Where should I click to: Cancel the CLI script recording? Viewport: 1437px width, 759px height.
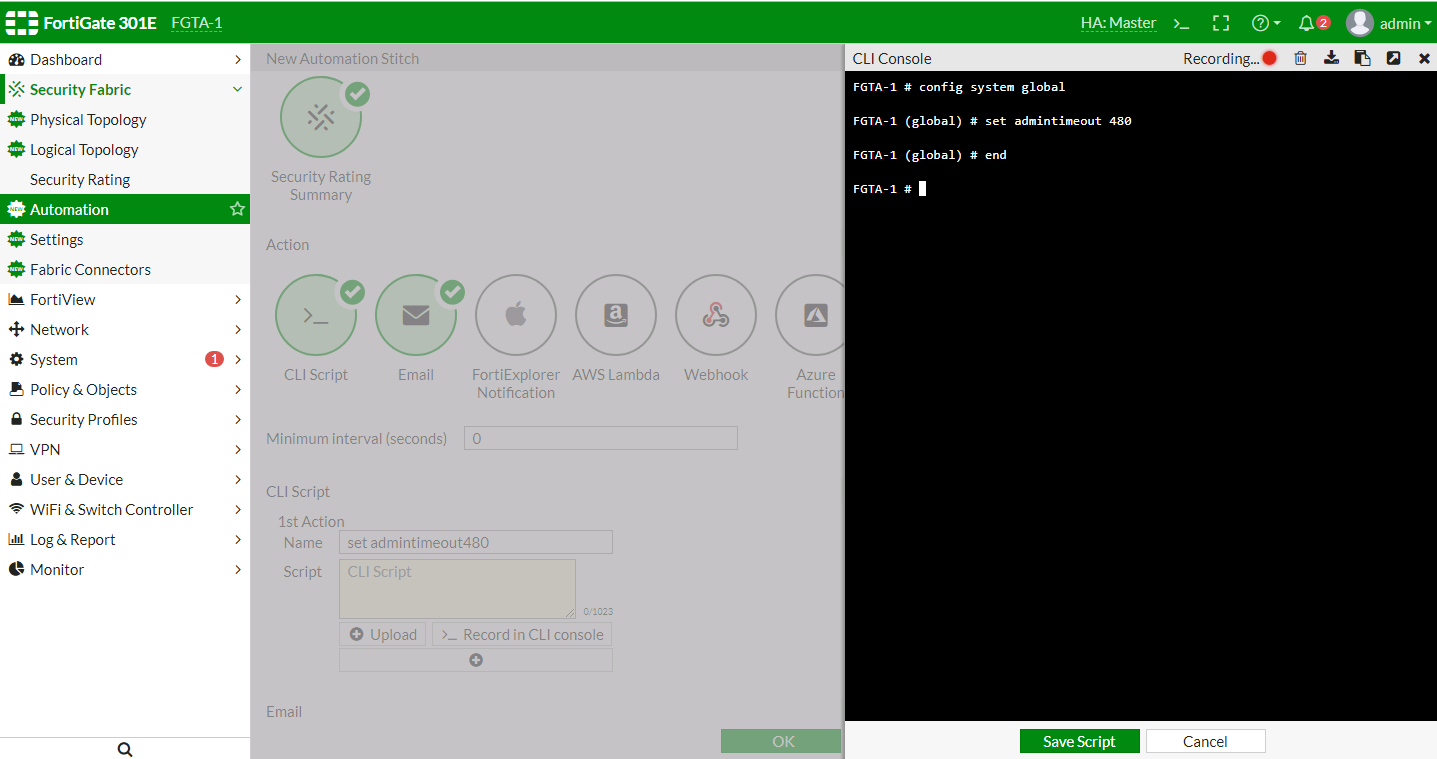pos(1205,741)
